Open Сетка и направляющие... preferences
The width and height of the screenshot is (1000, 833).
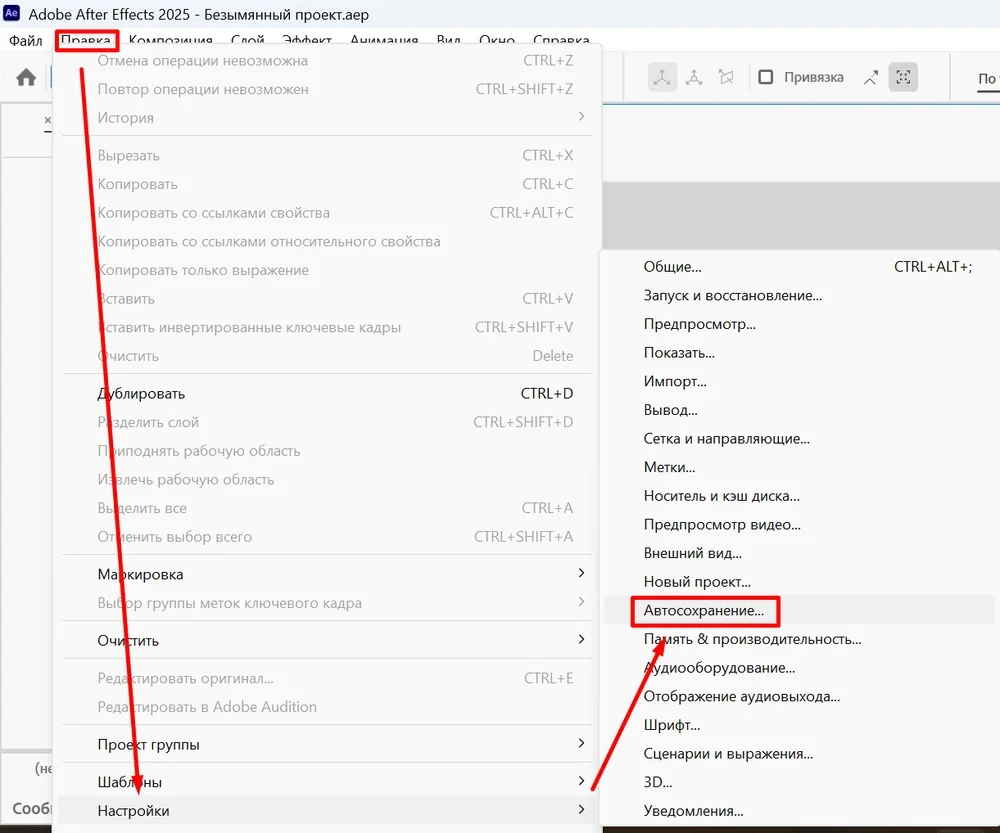pyautogui.click(x=800, y=439)
